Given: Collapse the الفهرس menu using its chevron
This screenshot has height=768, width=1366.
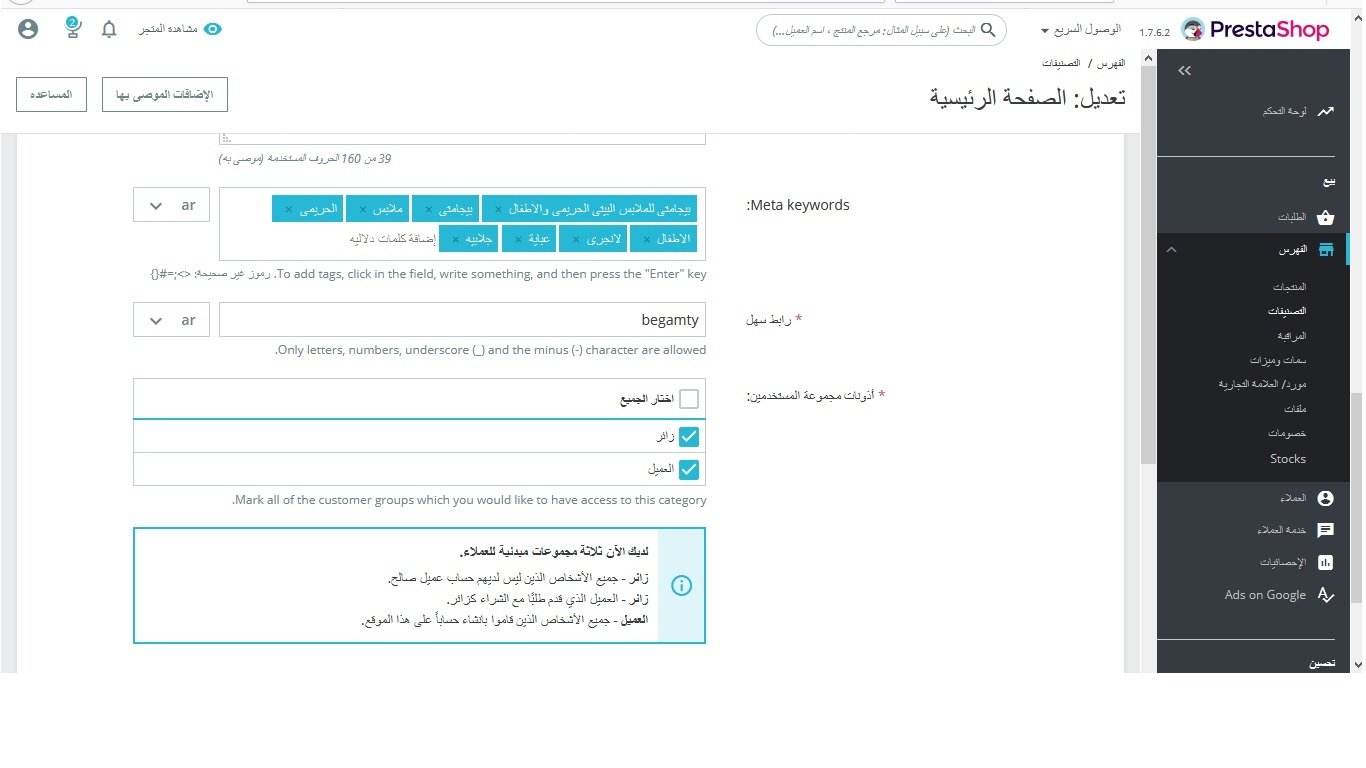Looking at the screenshot, I should [1172, 250].
